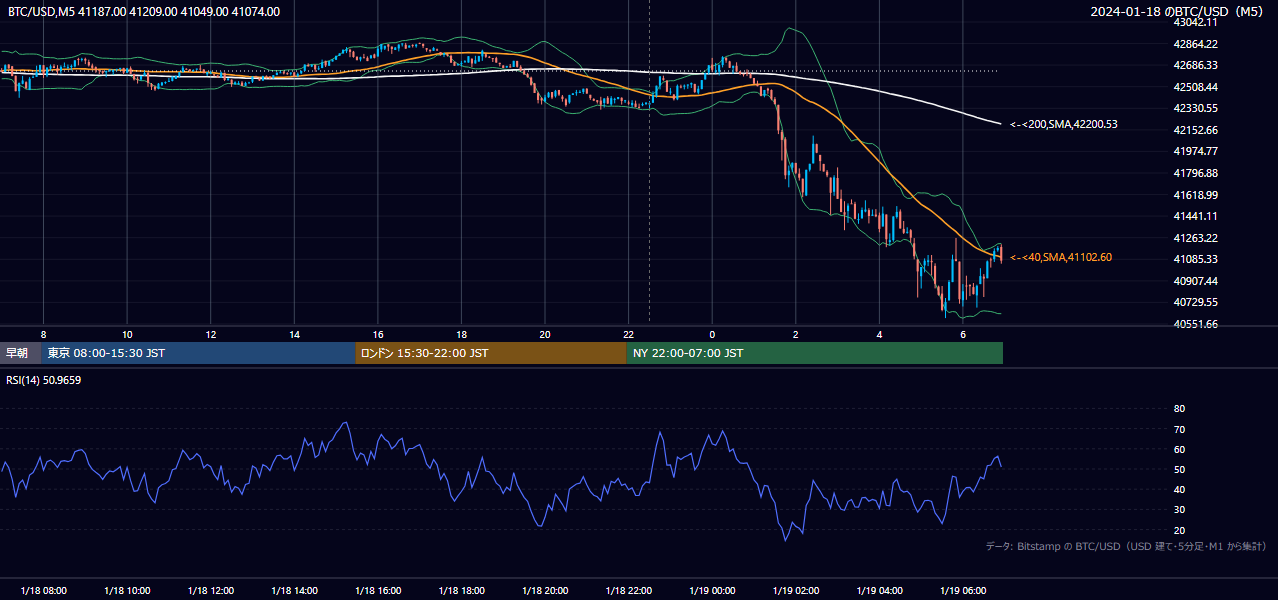
Task: Click the price chart hour label 16
Action: coord(378,334)
